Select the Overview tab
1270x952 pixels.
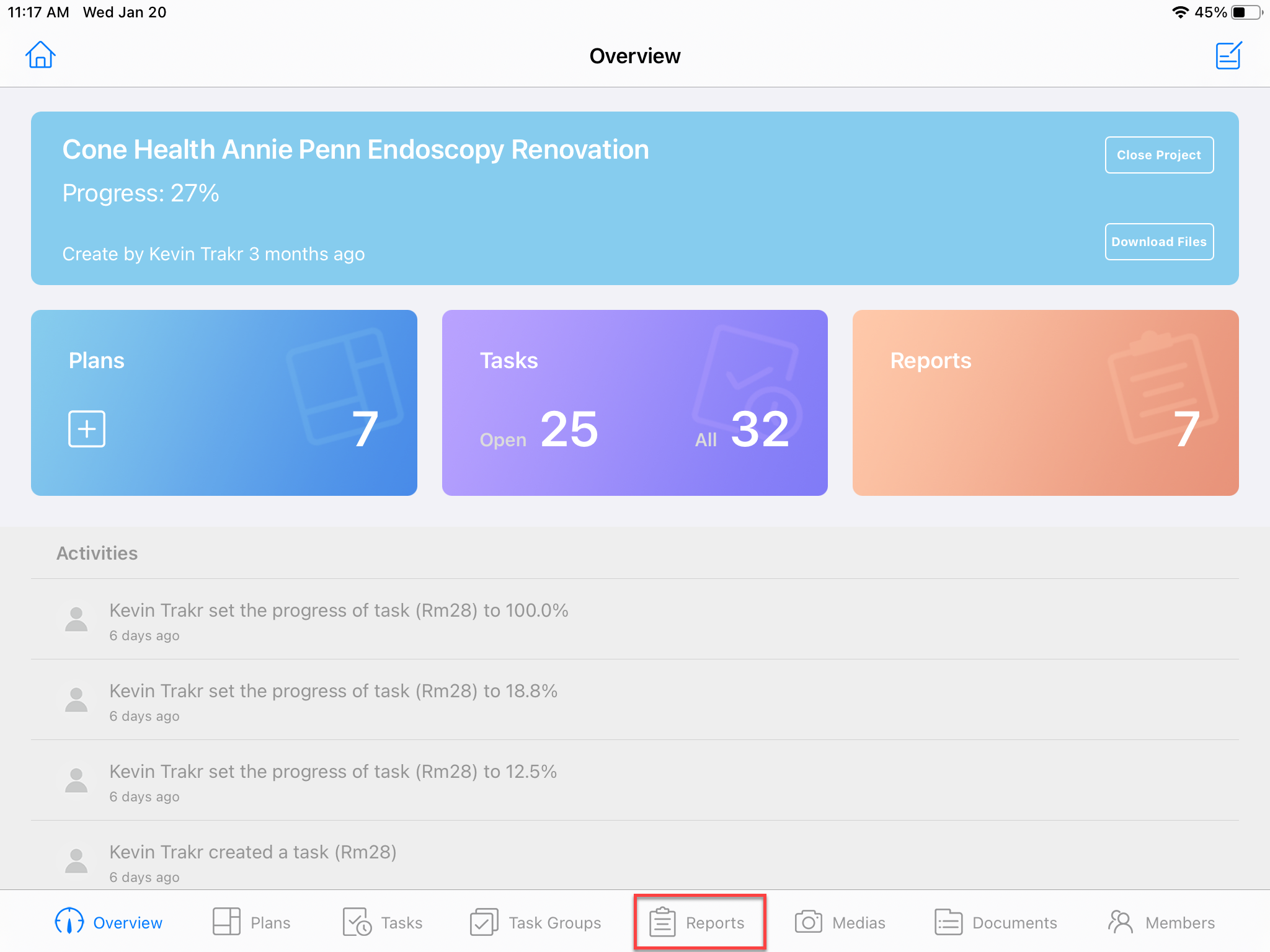(109, 922)
